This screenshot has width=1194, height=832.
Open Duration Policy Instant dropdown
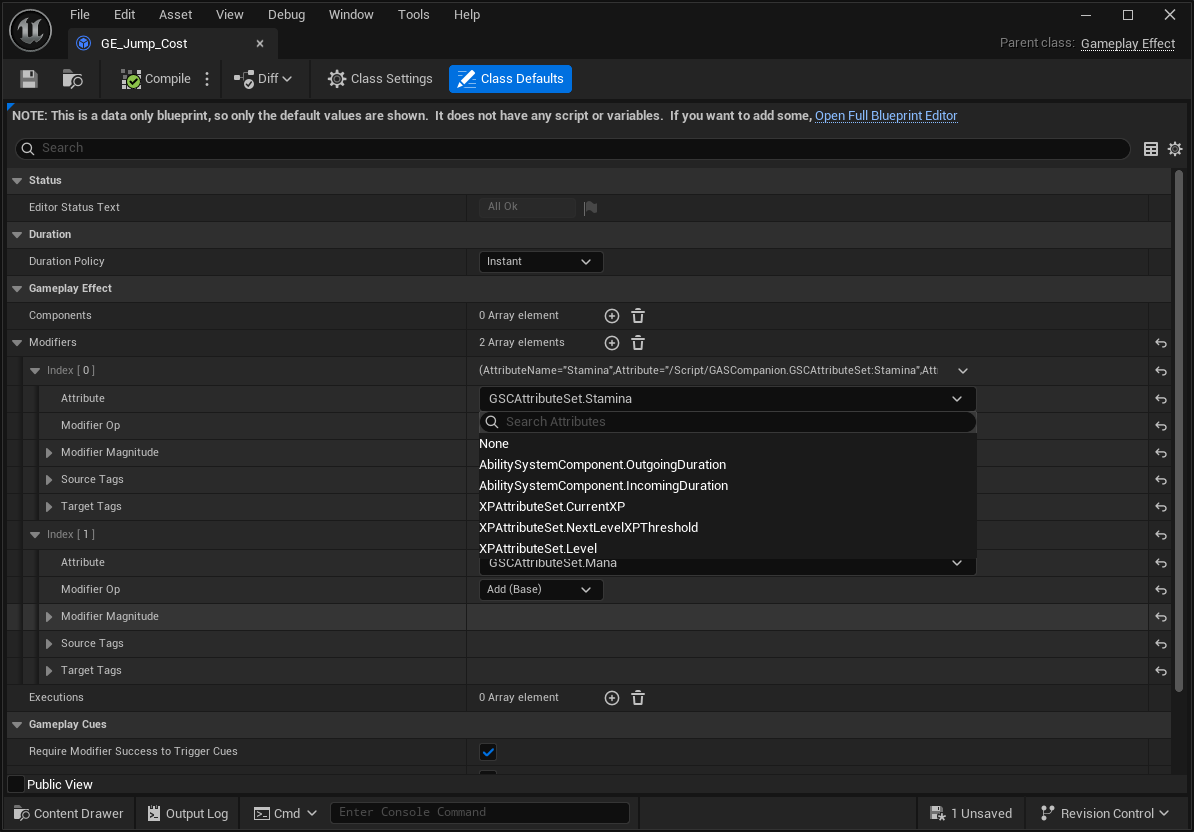[x=541, y=262]
